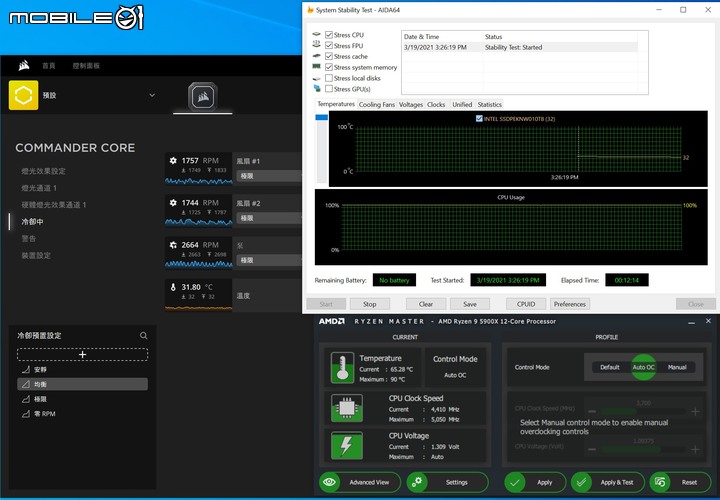720x500 pixels.
Task: Open the 風扇 #2 mode dropdown
Action: (269, 218)
